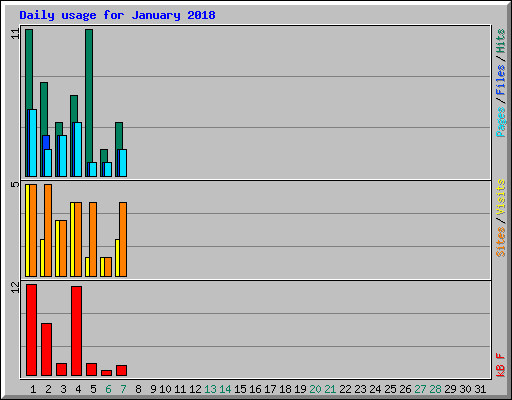Select day 2 yellow visits bar
Viewport: 512px width, 400px height.
tap(42, 258)
